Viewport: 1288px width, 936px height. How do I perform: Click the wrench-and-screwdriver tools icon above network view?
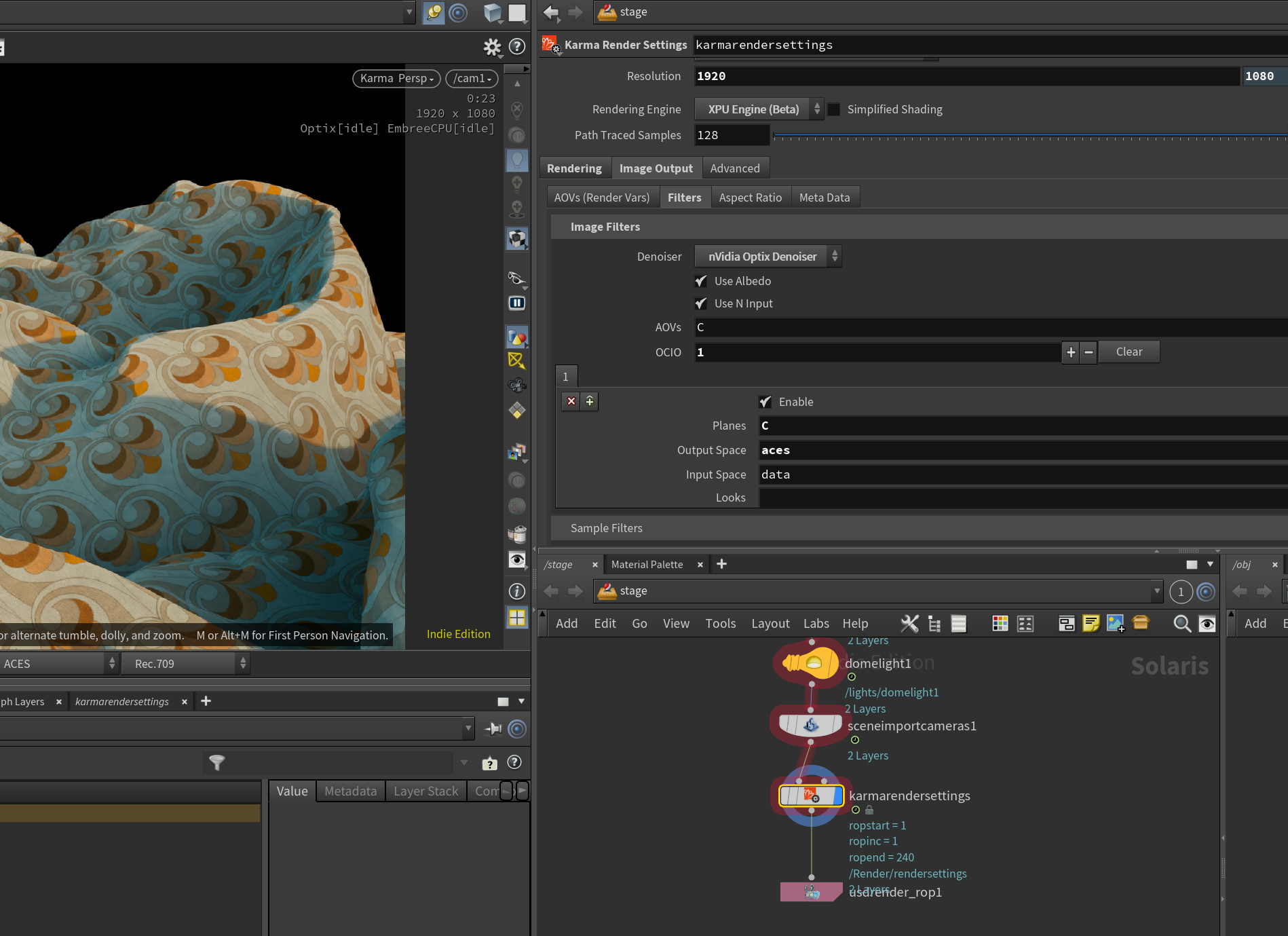[x=909, y=623]
